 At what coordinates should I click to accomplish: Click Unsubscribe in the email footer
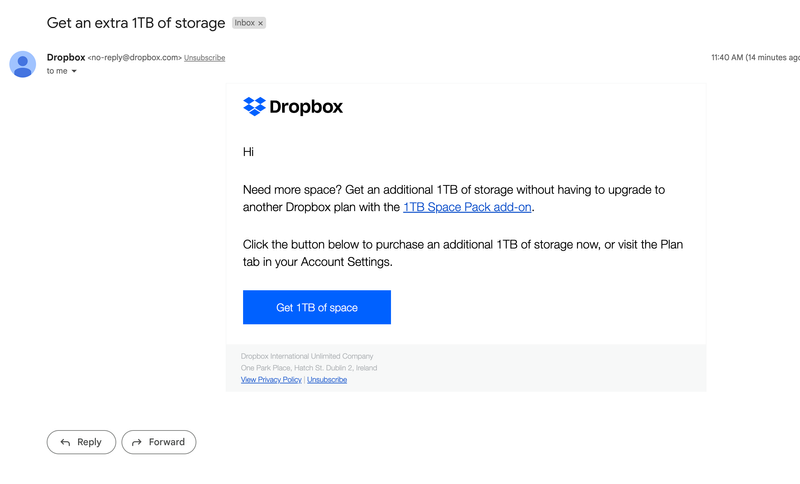point(327,380)
